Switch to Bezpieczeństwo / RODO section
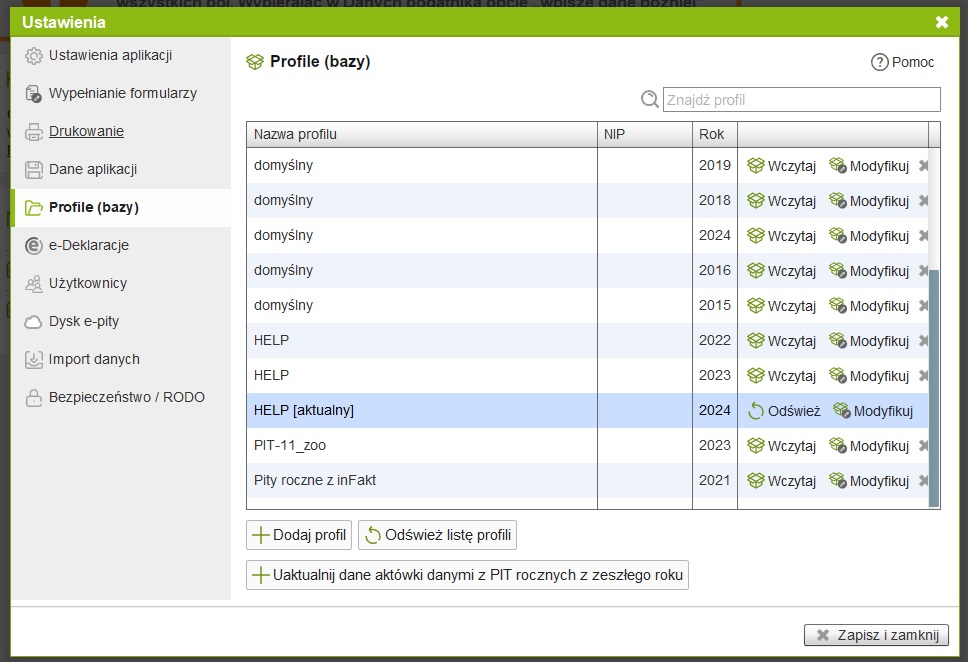968x662 pixels. coord(126,397)
